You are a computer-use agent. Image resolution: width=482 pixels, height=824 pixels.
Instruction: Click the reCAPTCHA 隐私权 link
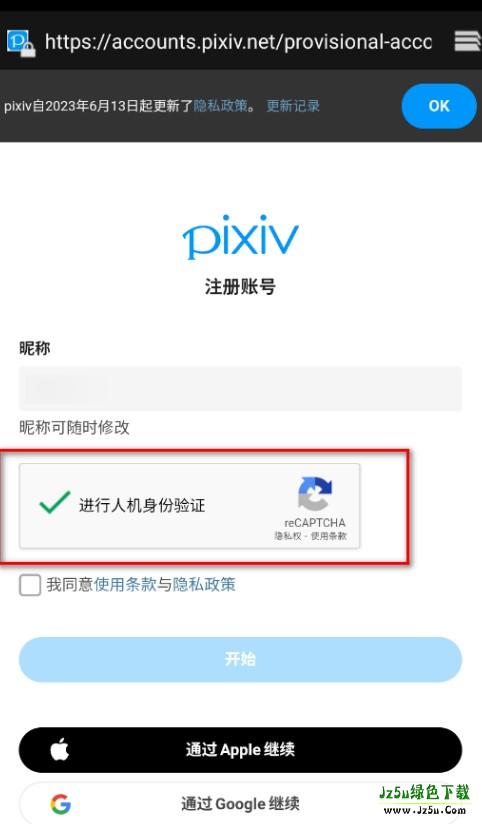tap(288, 536)
